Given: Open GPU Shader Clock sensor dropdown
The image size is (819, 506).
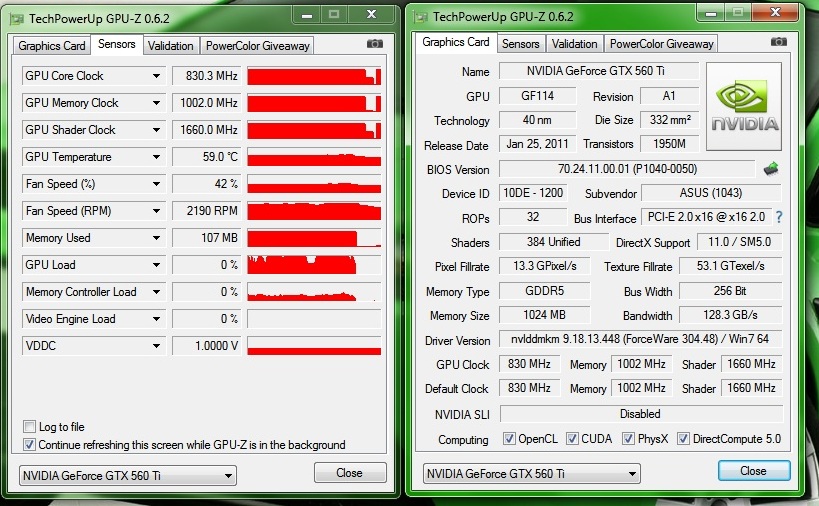Looking at the screenshot, I should pos(156,130).
